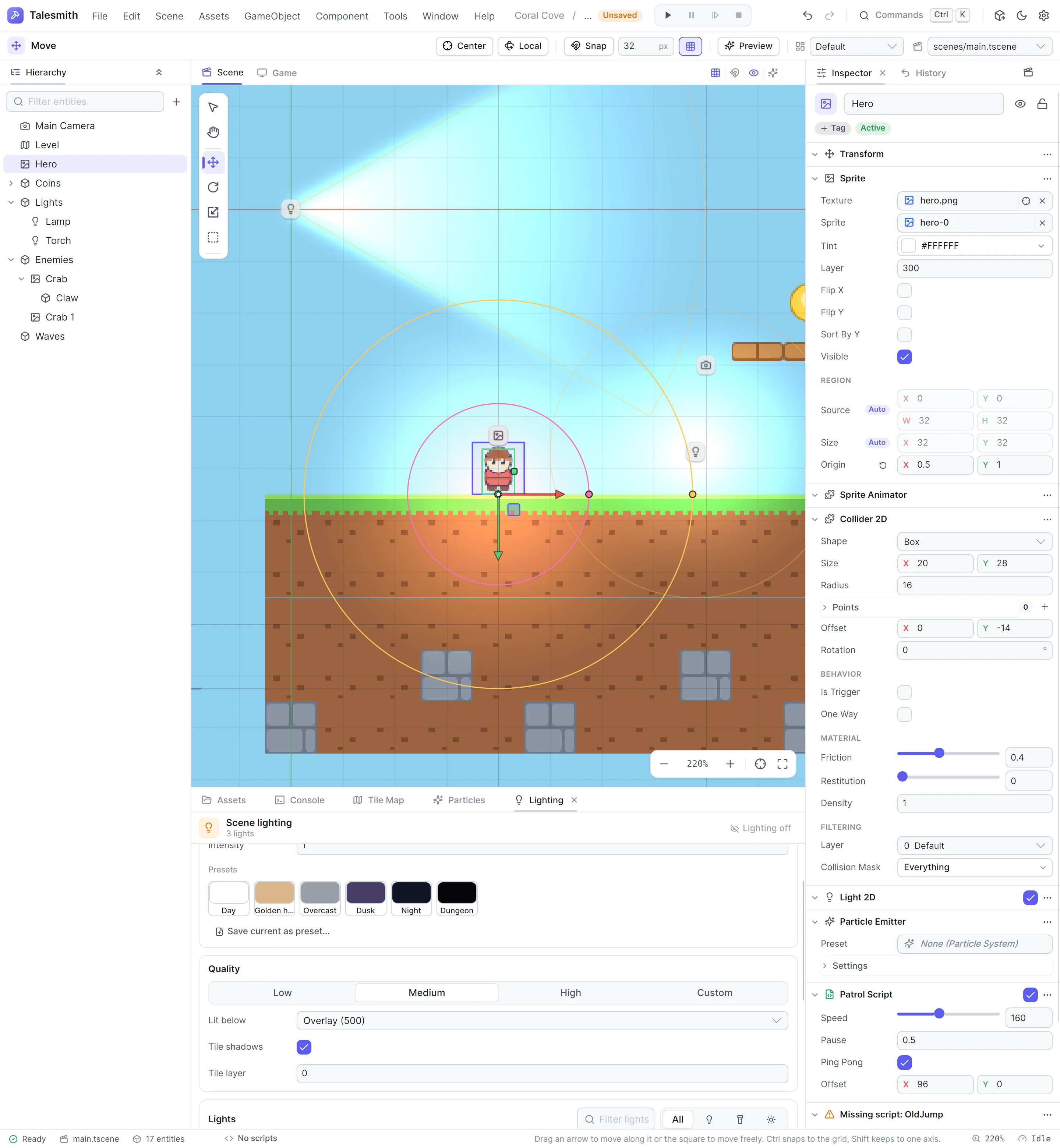The image size is (1060, 1148).
Task: Toggle the grid icon next to snap size
Action: point(690,46)
